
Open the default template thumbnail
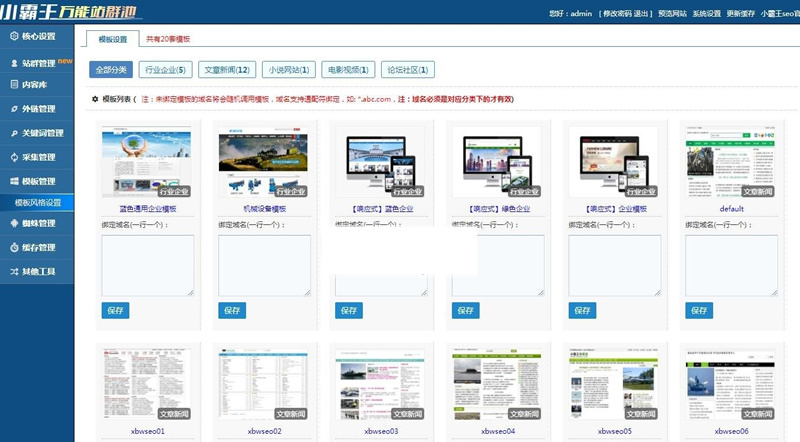(731, 162)
